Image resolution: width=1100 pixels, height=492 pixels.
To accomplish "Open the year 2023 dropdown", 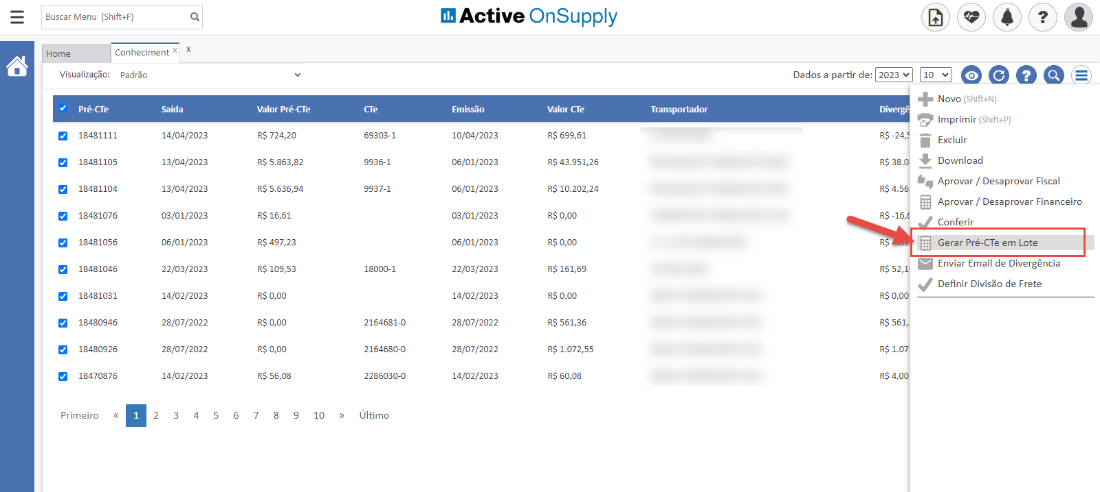I will [894, 74].
